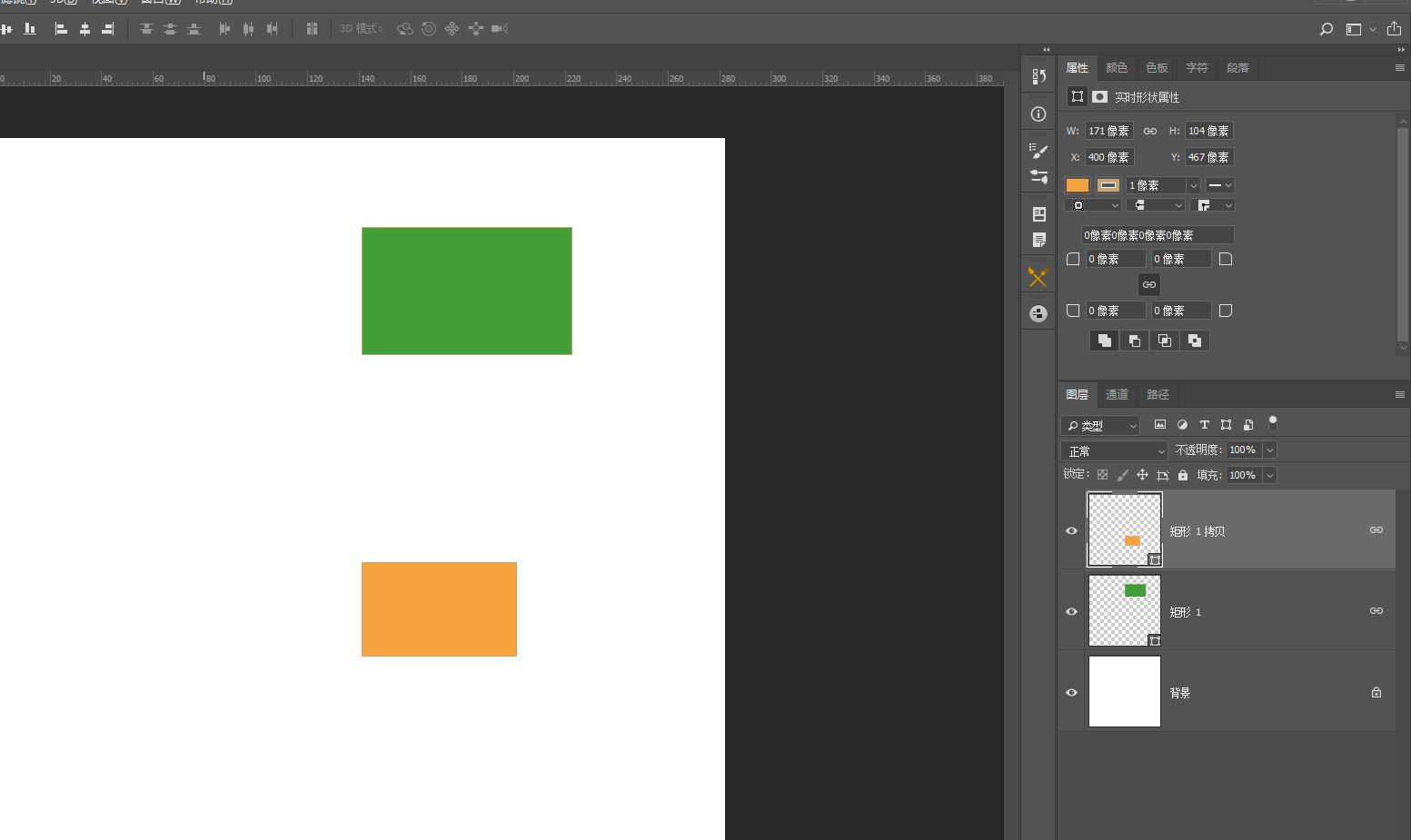The height and width of the screenshot is (840, 1411).
Task: Click combine shapes path operation button
Action: tap(1104, 341)
